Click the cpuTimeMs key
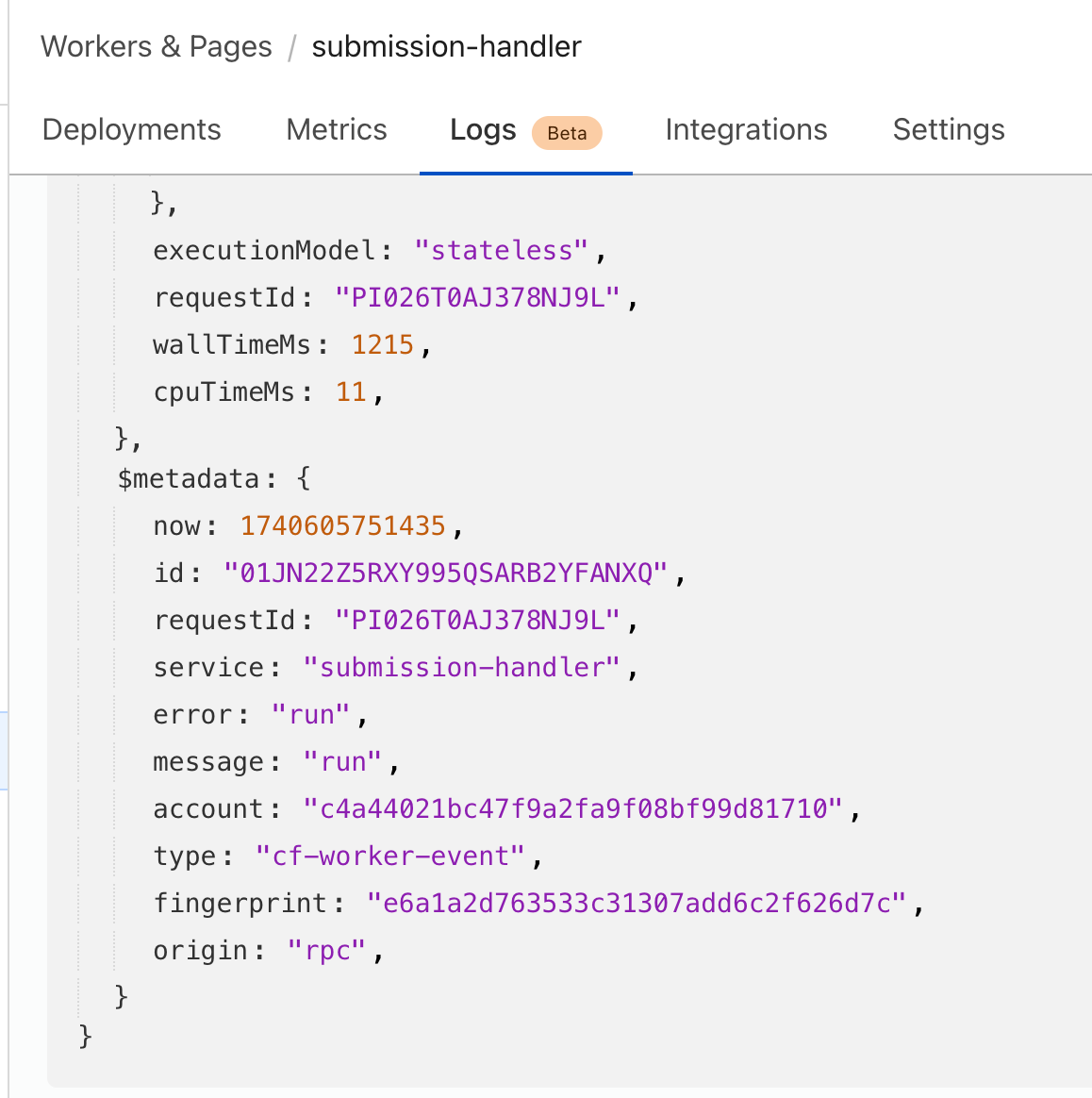 pos(224,392)
